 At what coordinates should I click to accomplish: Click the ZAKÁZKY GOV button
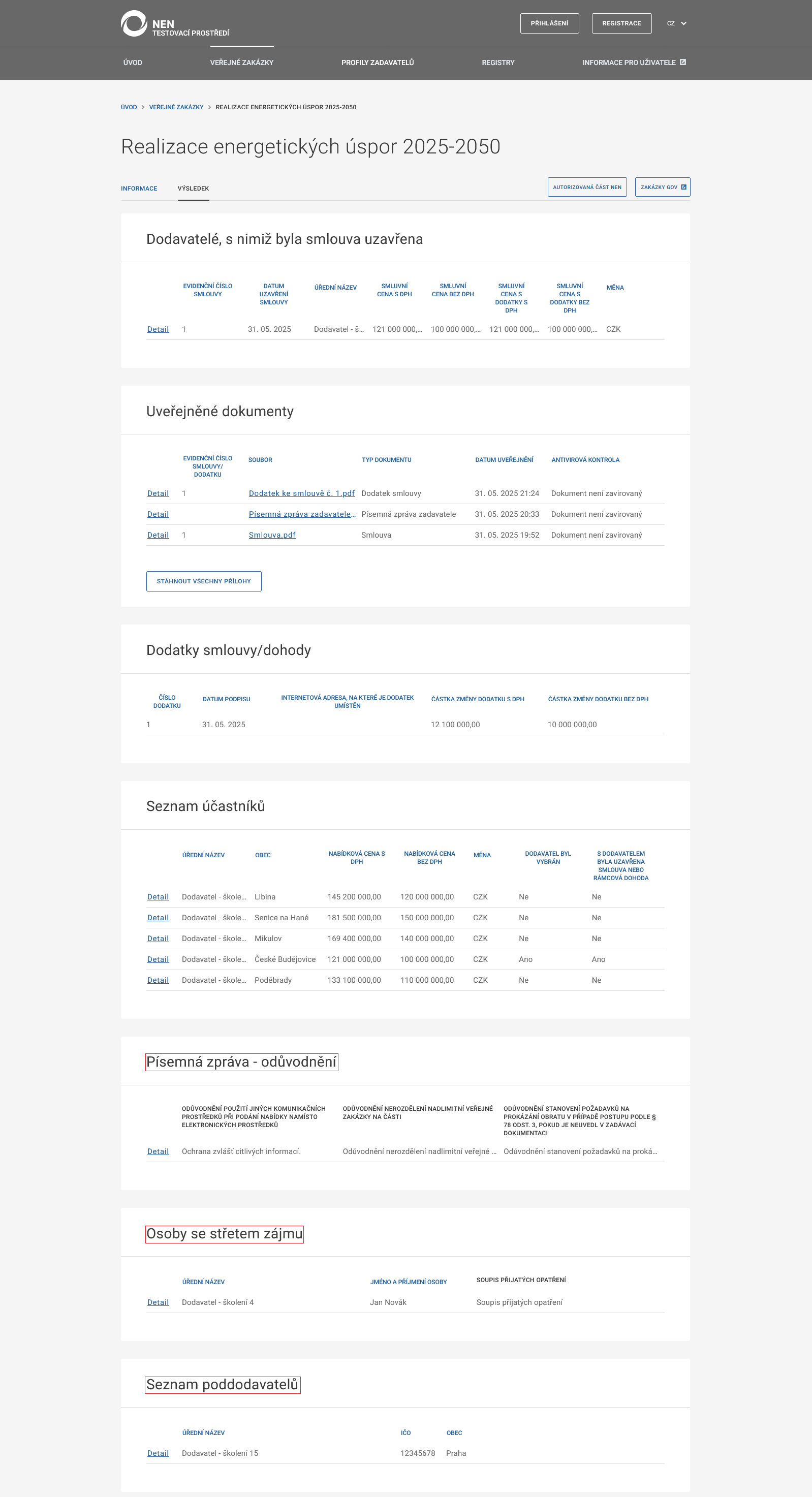tap(662, 187)
